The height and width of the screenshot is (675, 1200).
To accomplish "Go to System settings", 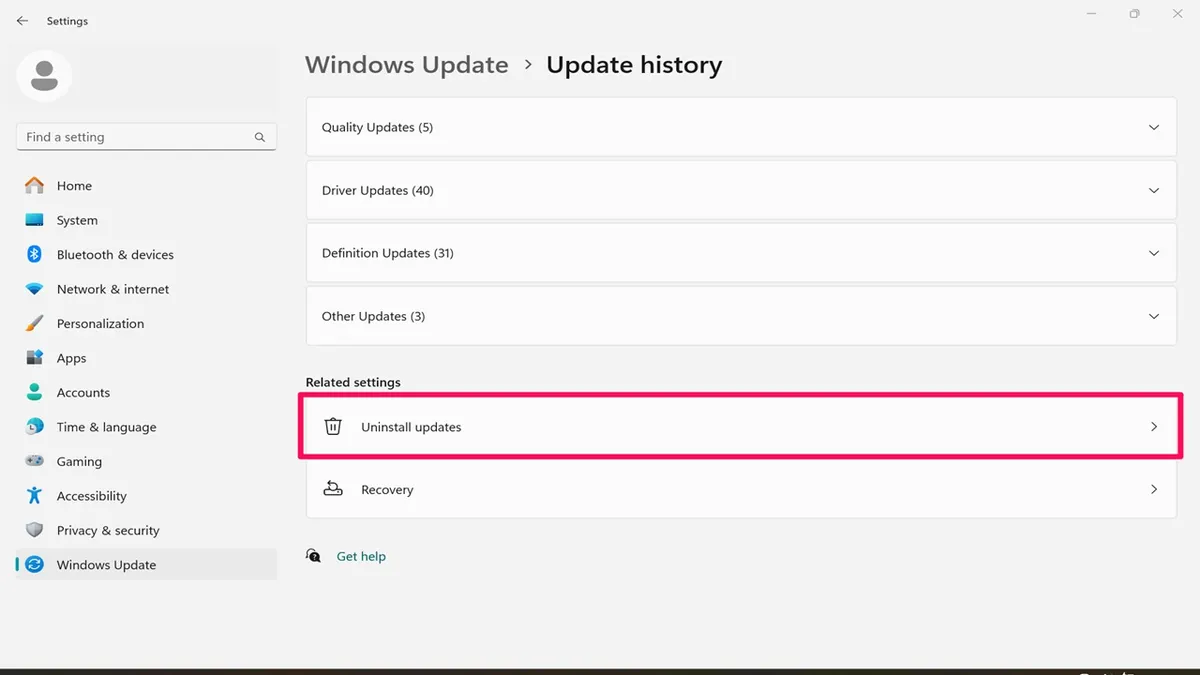I will point(146,220).
